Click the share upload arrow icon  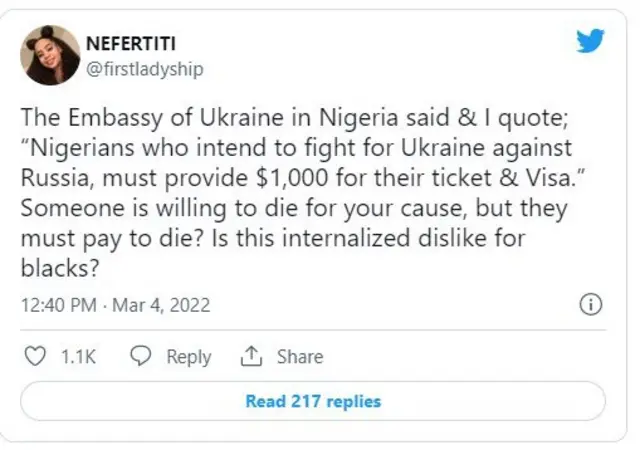click(250, 356)
